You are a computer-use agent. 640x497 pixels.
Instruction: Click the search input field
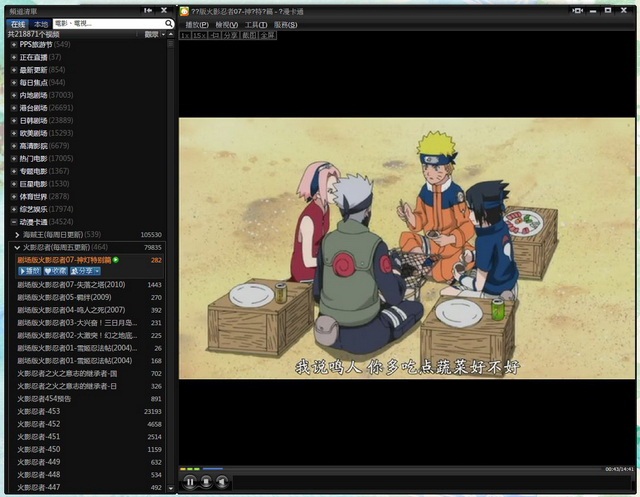click(108, 24)
